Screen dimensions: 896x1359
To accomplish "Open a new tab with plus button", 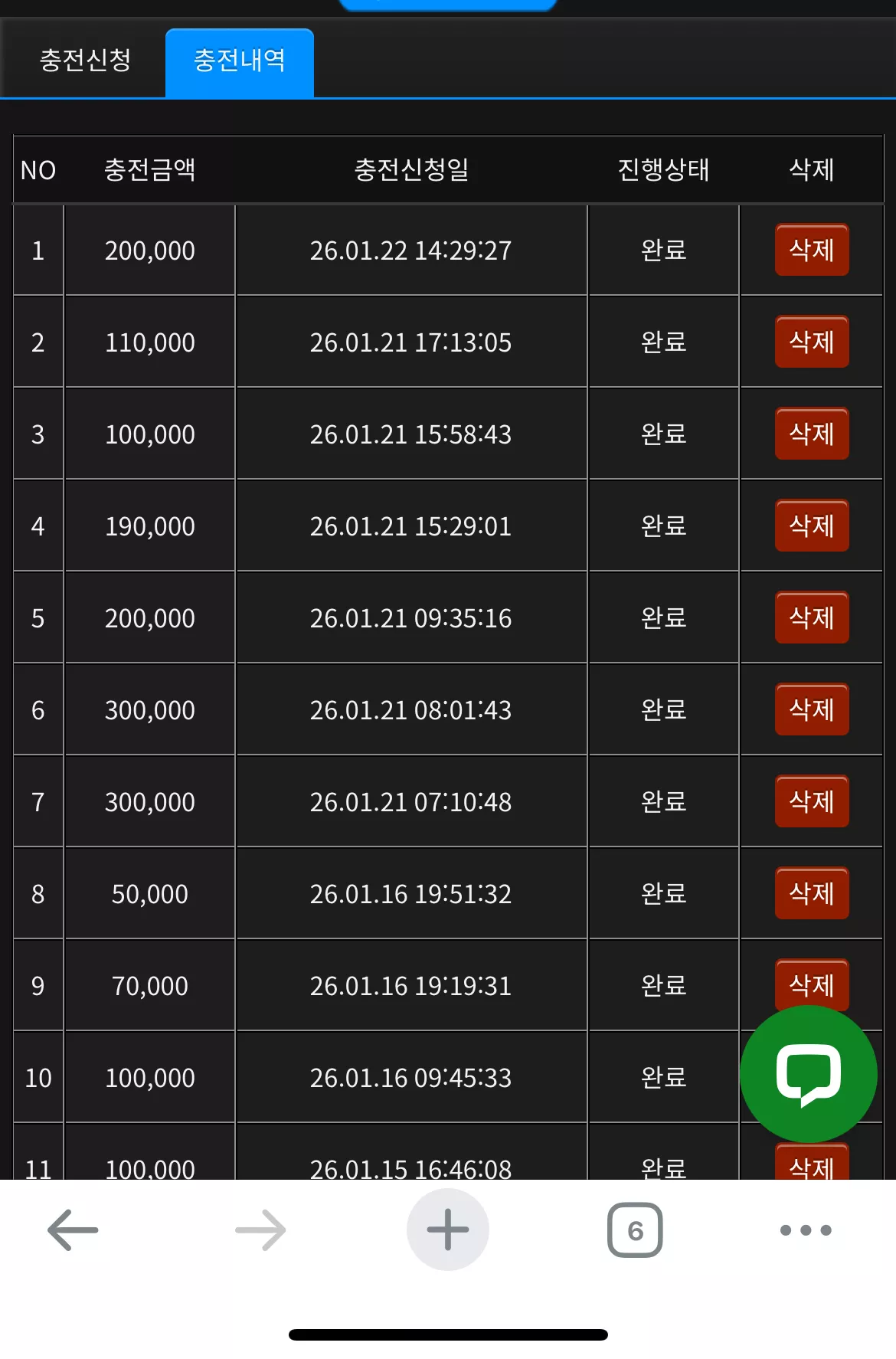I will click(x=448, y=1230).
